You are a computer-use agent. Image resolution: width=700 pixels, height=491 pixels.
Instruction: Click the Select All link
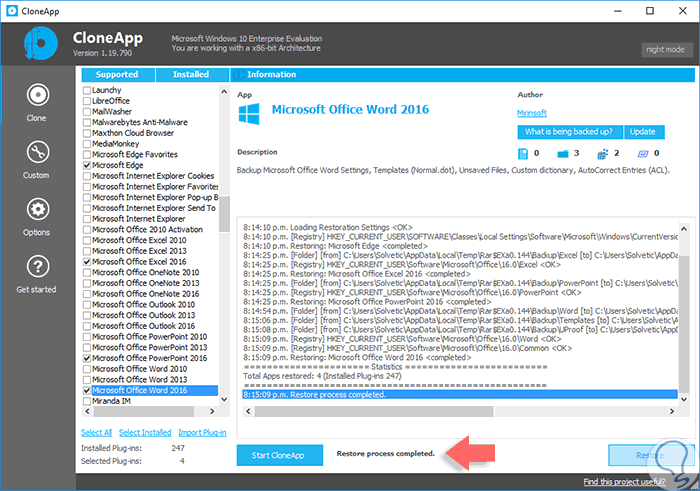96,433
